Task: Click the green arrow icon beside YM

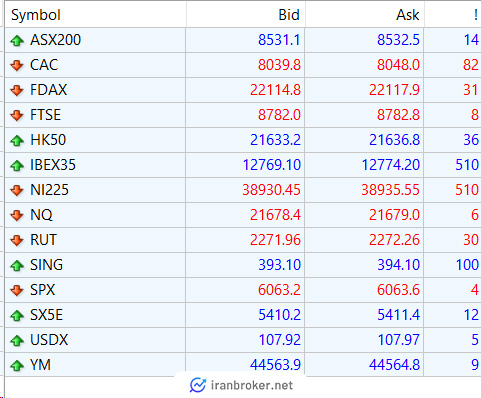Action: [17, 365]
